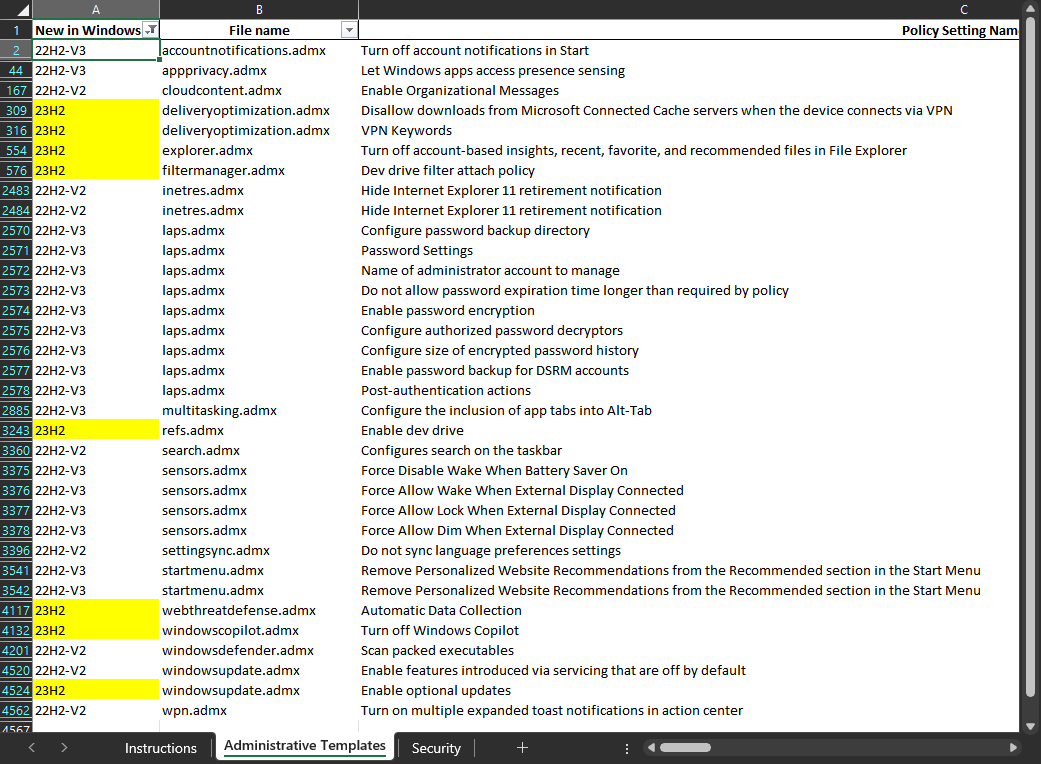This screenshot has width=1041, height=764.
Task: Click the Select All corner triangle
Action: tap(22, 10)
